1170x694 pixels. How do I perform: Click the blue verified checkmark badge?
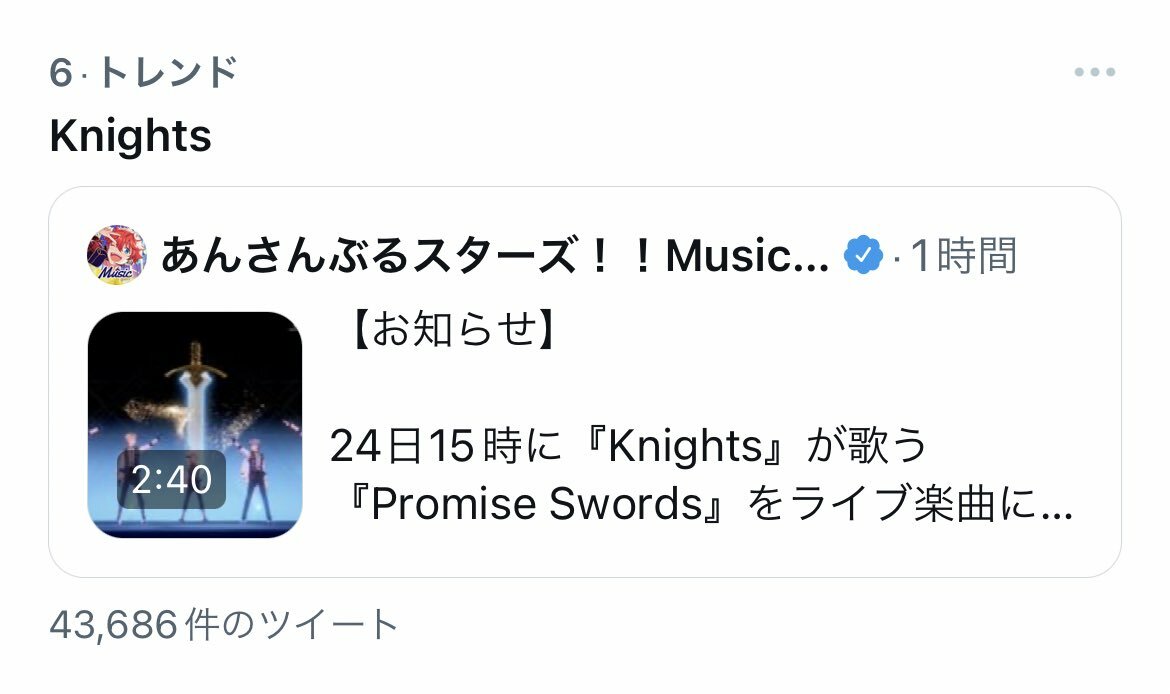click(x=863, y=255)
